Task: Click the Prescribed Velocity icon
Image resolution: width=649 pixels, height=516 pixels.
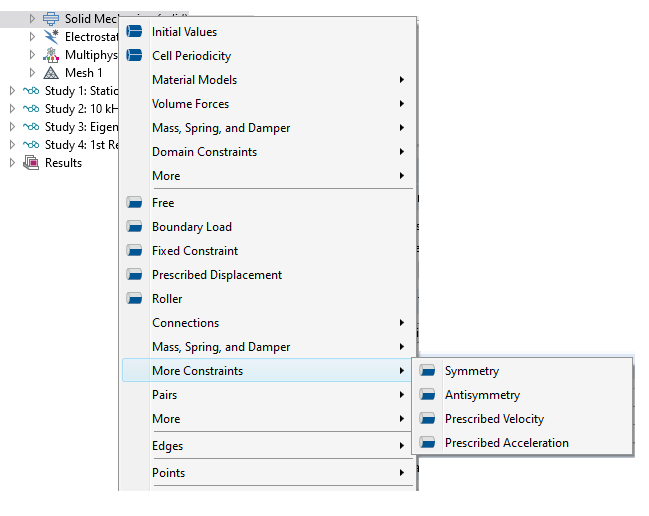Action: [x=428, y=419]
